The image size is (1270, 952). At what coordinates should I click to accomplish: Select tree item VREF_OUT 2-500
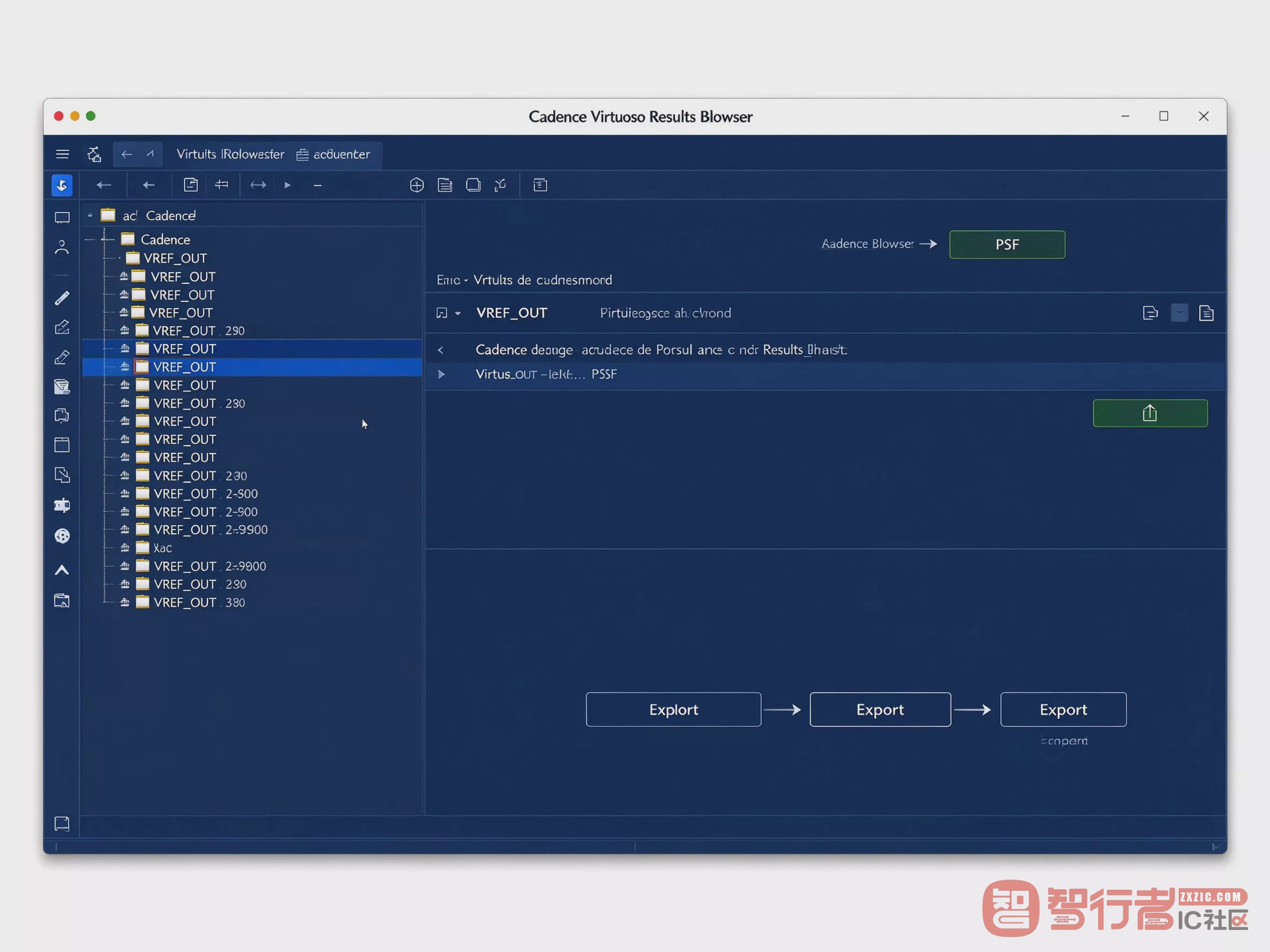point(197,493)
